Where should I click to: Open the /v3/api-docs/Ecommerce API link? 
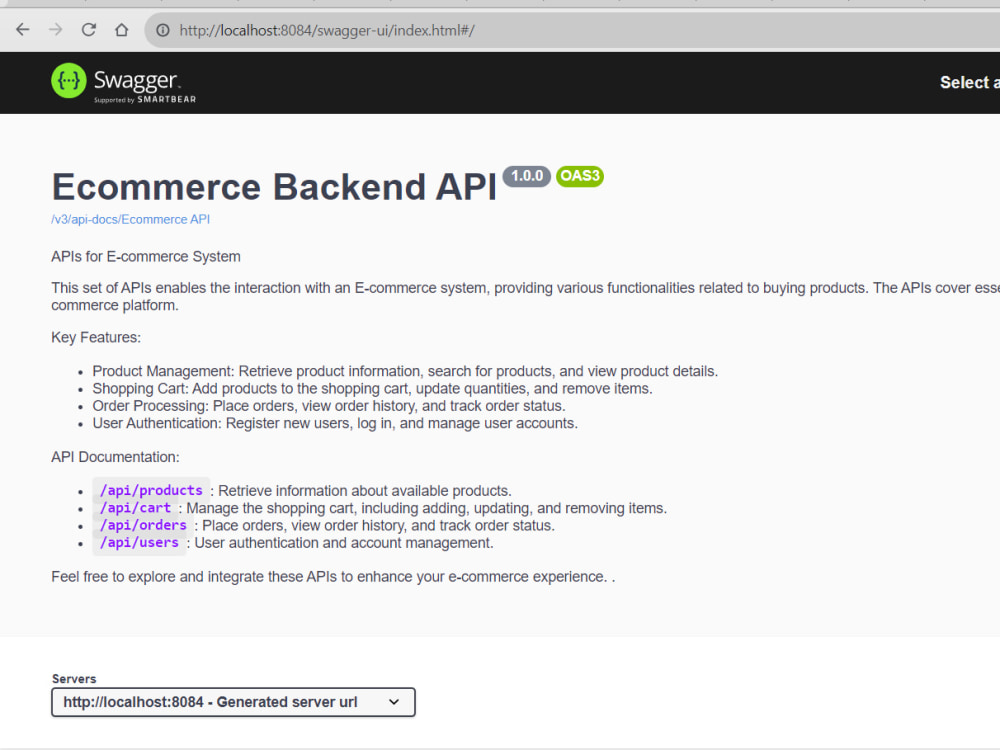(x=131, y=219)
